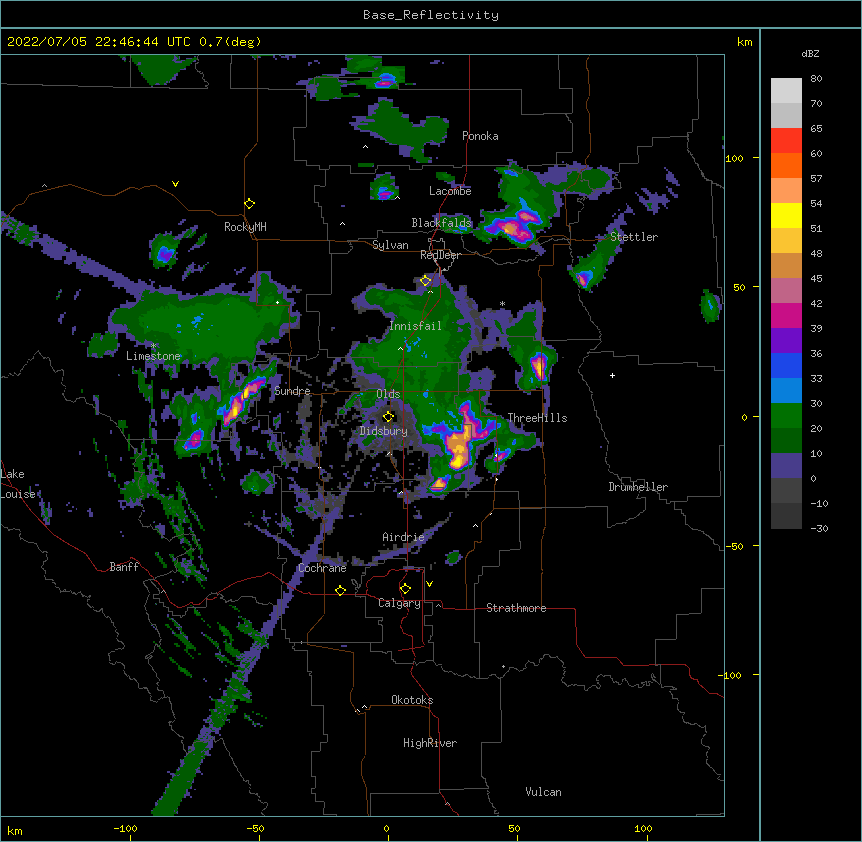The width and height of the screenshot is (862, 842).
Task: Click the Olds city label
Action: coord(388,394)
